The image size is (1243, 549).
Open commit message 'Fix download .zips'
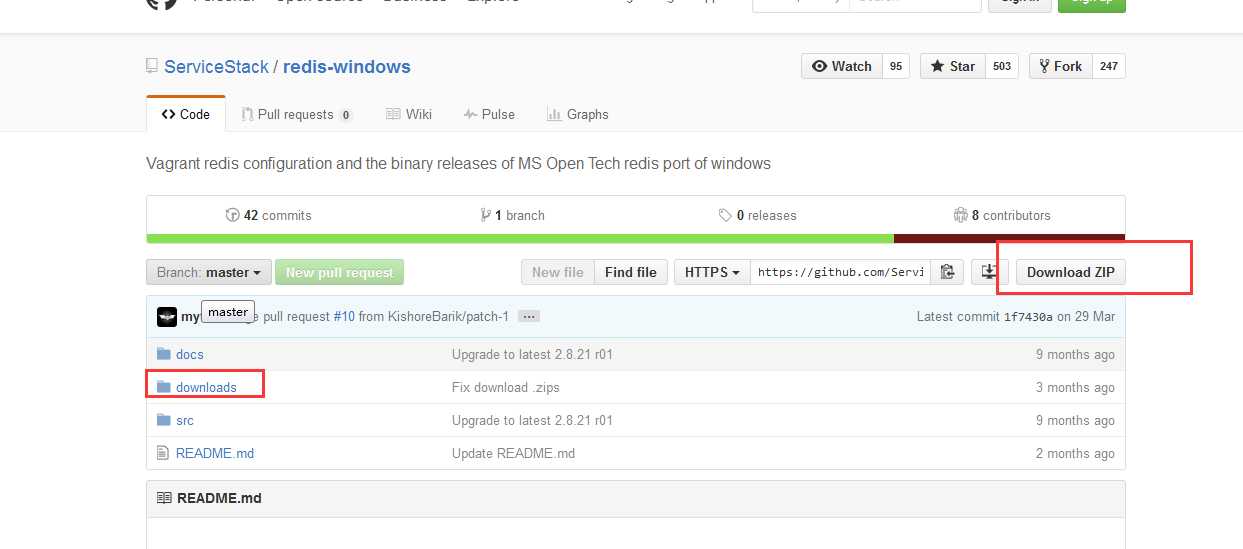click(x=506, y=387)
